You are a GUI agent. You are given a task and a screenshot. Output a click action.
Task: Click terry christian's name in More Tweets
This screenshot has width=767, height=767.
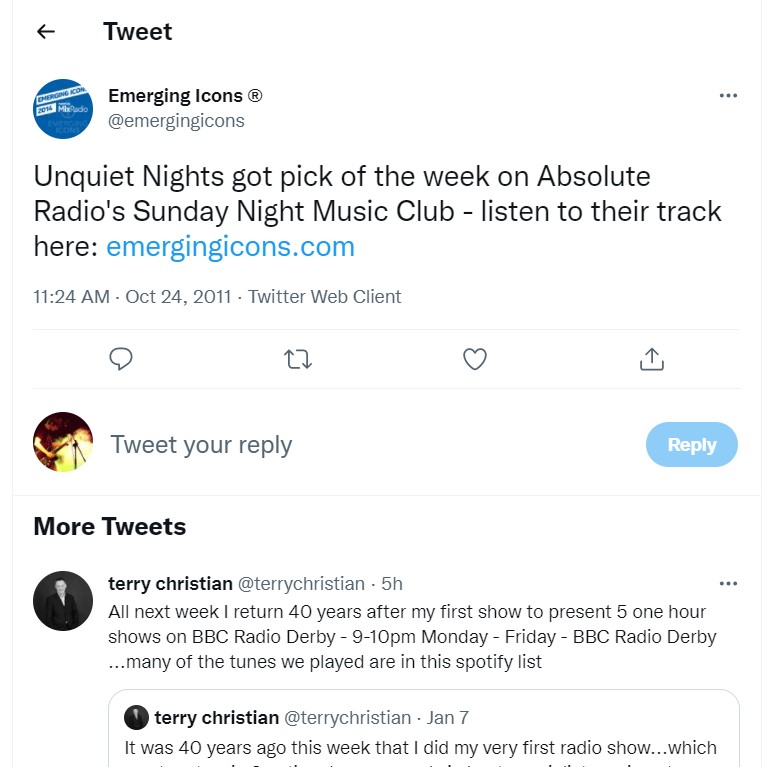point(170,583)
